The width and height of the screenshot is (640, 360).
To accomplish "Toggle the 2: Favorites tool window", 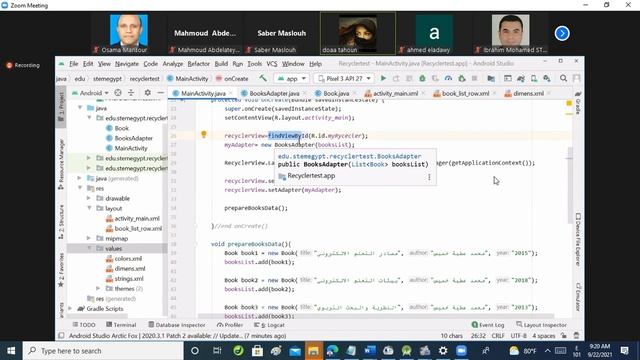I will (61, 270).
